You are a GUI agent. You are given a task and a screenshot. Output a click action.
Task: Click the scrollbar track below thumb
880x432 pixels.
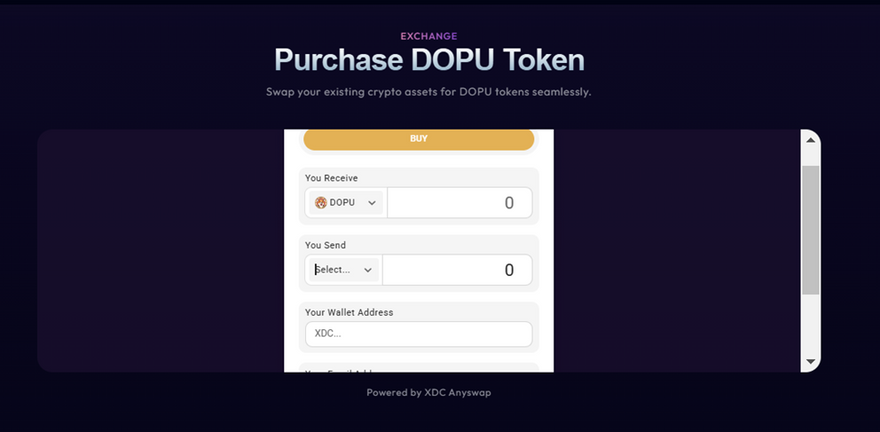810,324
